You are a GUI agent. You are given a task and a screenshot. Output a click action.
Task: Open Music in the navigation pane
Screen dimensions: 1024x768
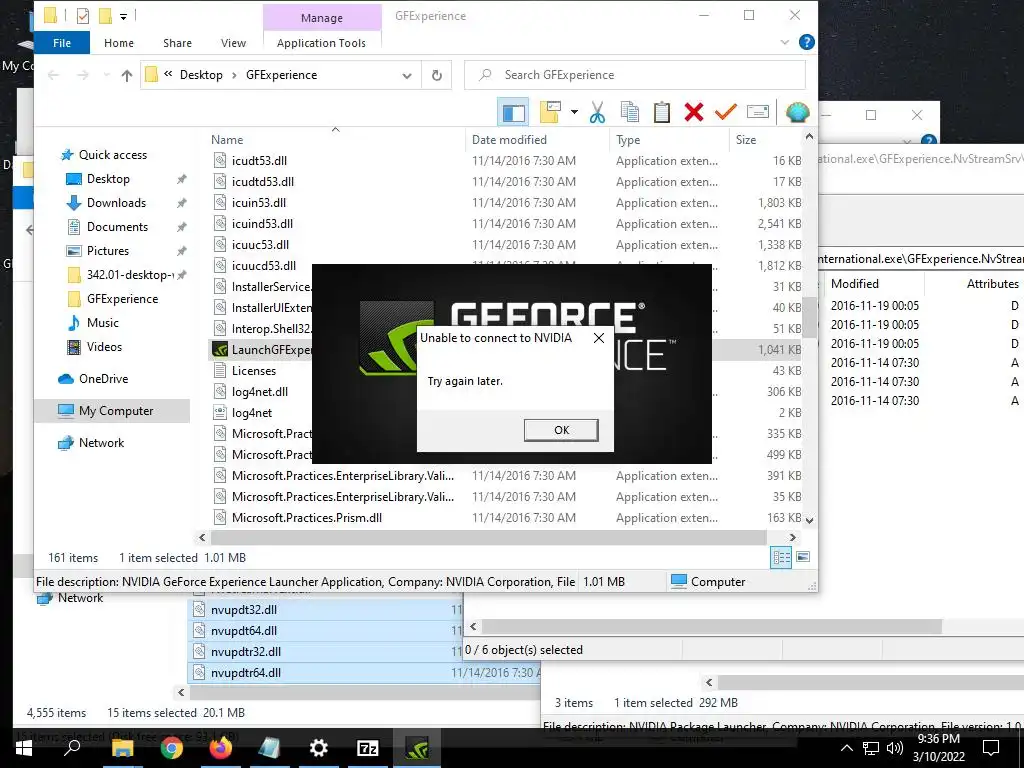(103, 323)
